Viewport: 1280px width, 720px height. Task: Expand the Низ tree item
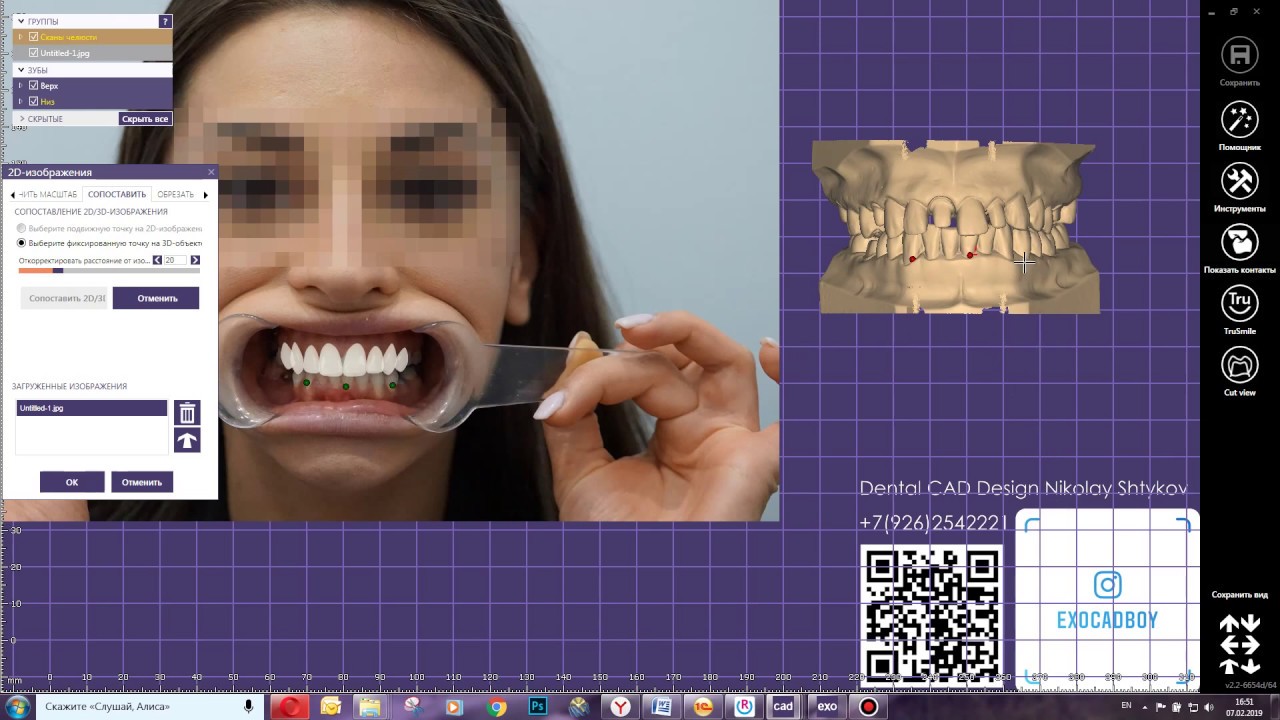pos(20,102)
